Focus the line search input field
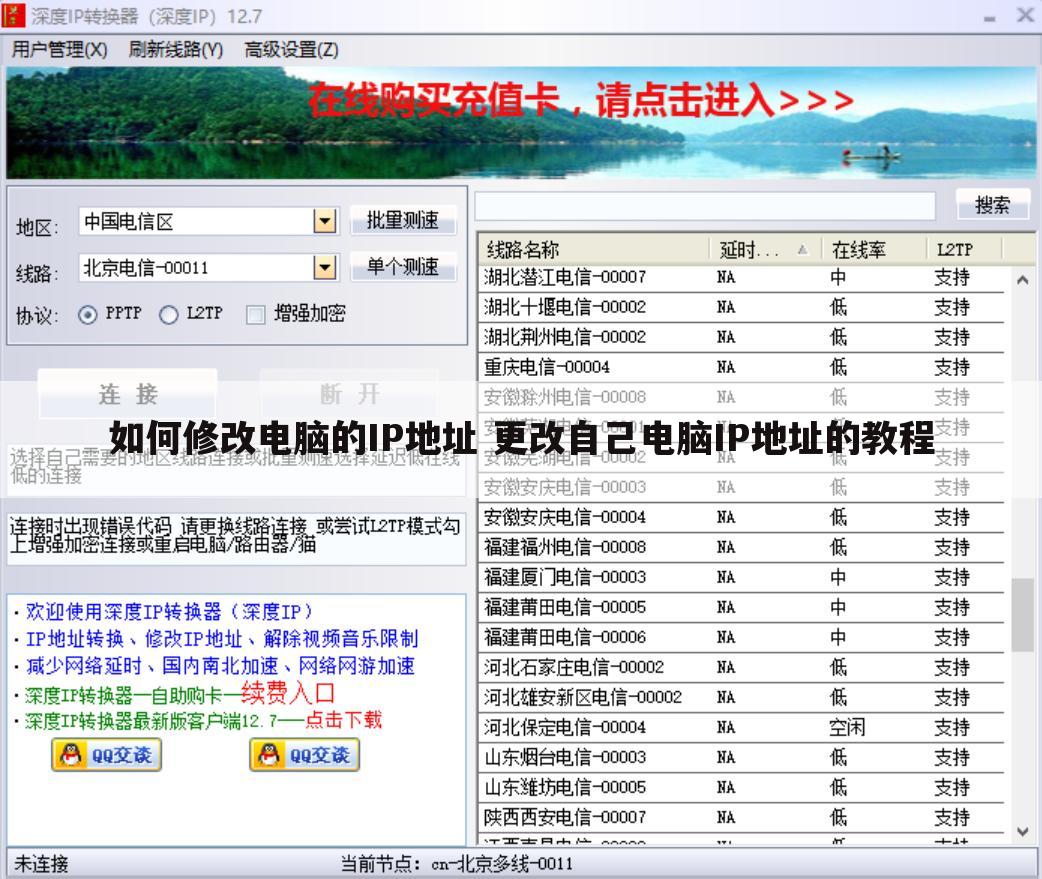The width and height of the screenshot is (1042, 879). click(705, 205)
